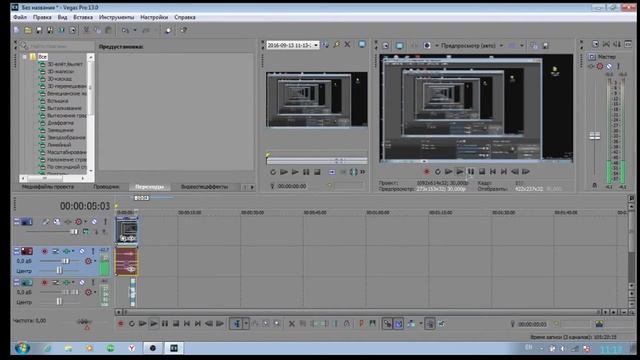Click the Split event icon in the bottom toolbar
This screenshot has width=640, height=360.
click(x=336, y=324)
